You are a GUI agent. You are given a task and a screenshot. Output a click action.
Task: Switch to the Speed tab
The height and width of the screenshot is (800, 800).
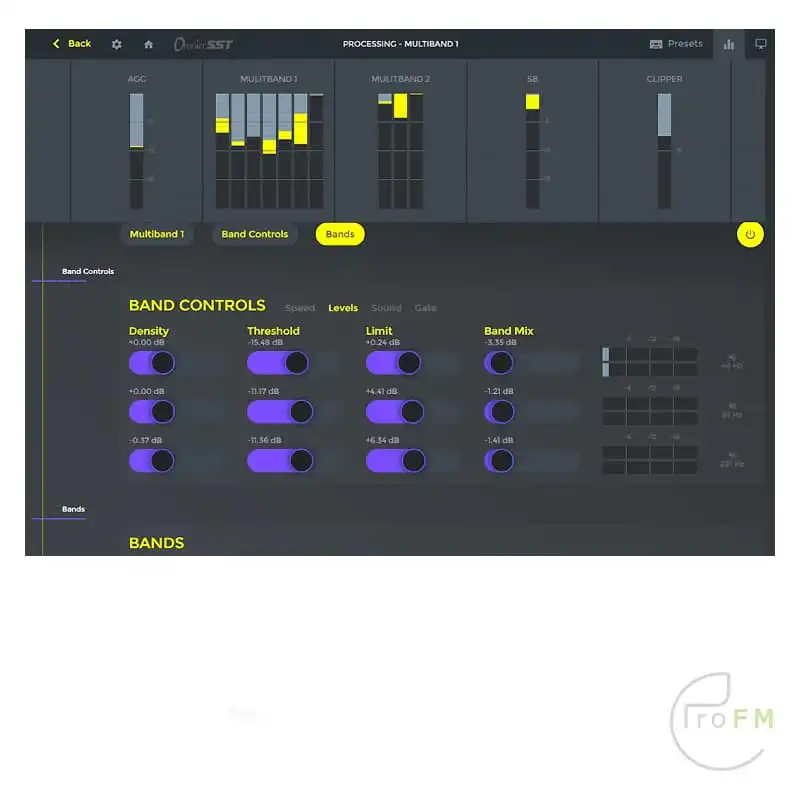(x=300, y=308)
